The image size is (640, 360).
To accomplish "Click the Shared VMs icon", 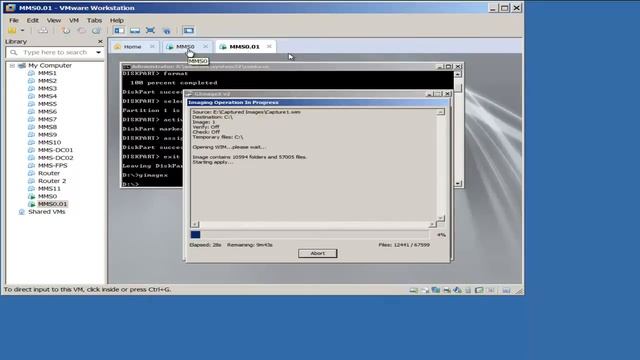I will point(22,212).
